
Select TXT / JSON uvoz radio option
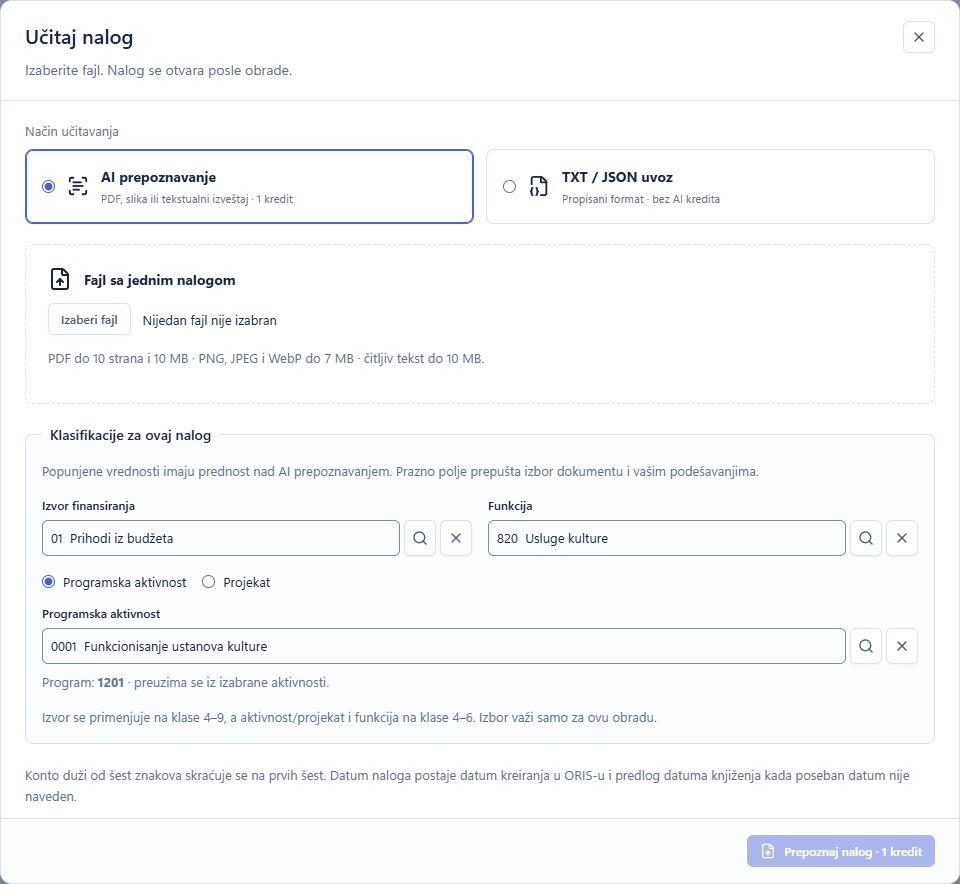point(509,186)
